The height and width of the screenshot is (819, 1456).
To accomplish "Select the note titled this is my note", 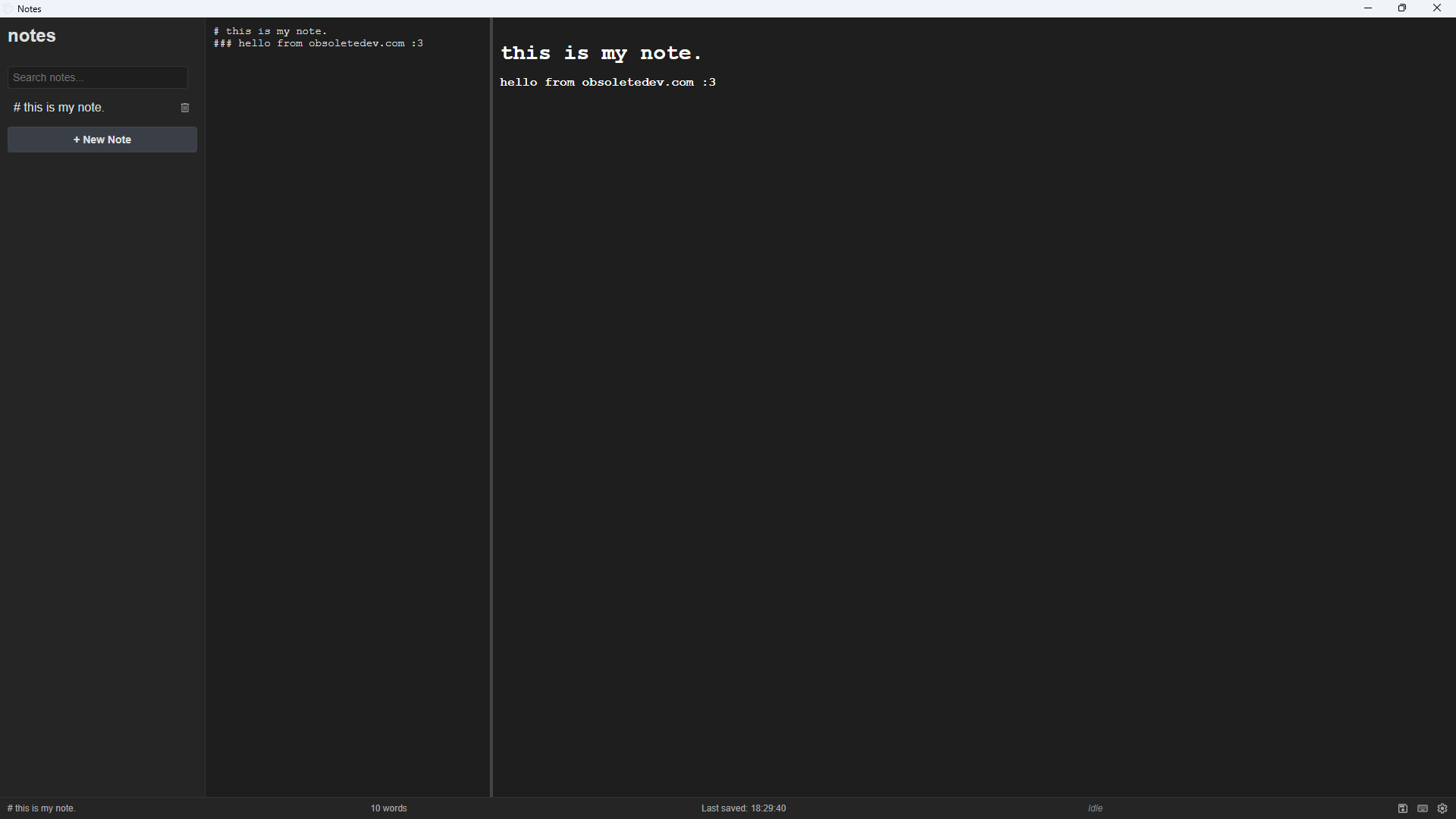I will tap(58, 107).
